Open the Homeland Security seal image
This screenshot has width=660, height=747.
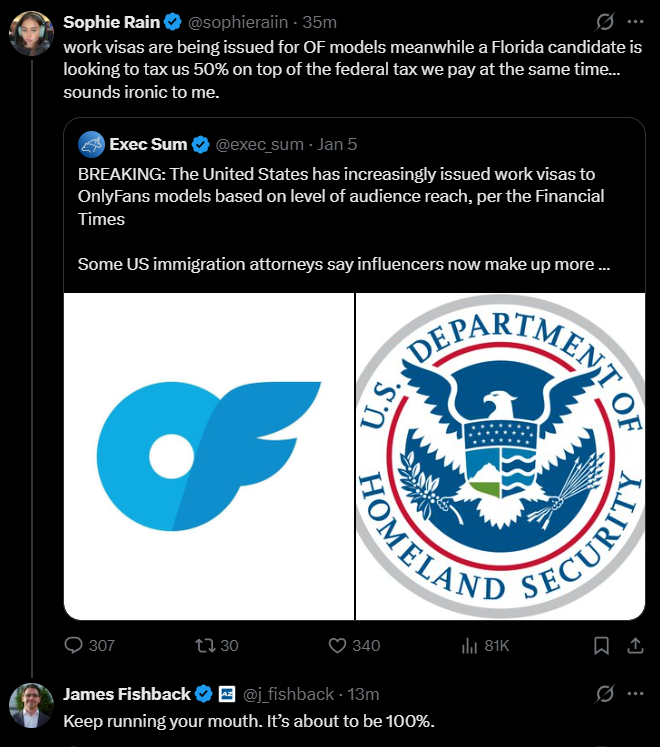coord(501,456)
